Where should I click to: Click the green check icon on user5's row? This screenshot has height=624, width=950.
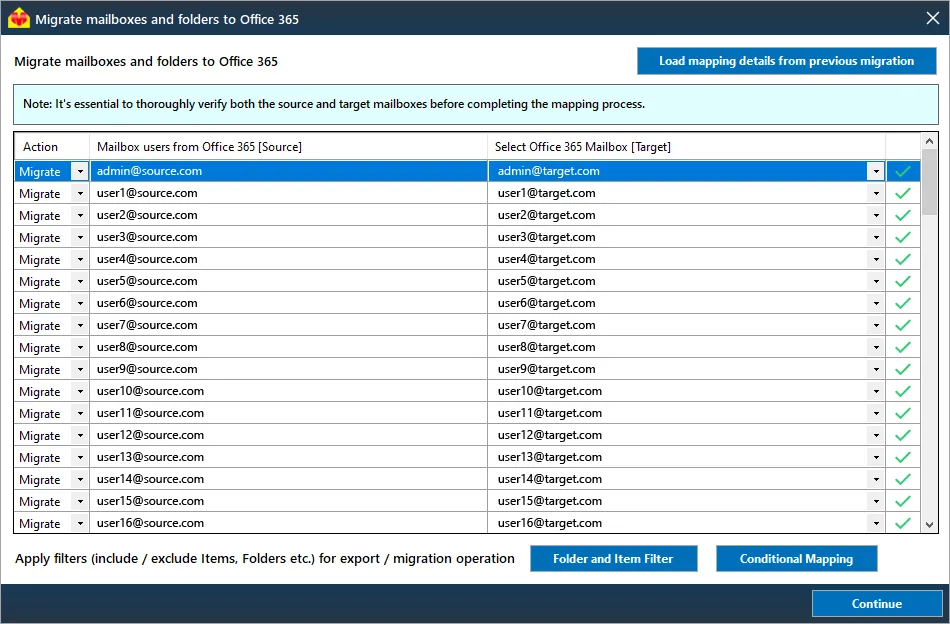[902, 281]
